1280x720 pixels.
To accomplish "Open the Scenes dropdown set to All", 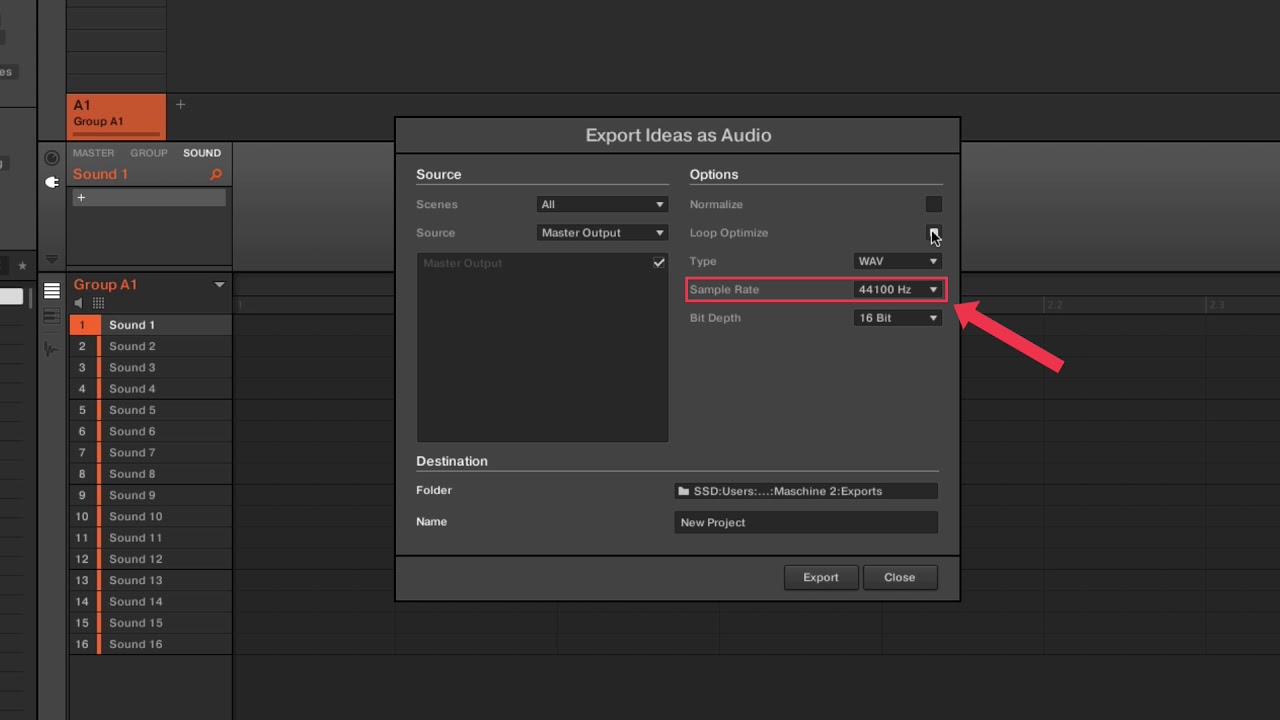I will (602, 204).
